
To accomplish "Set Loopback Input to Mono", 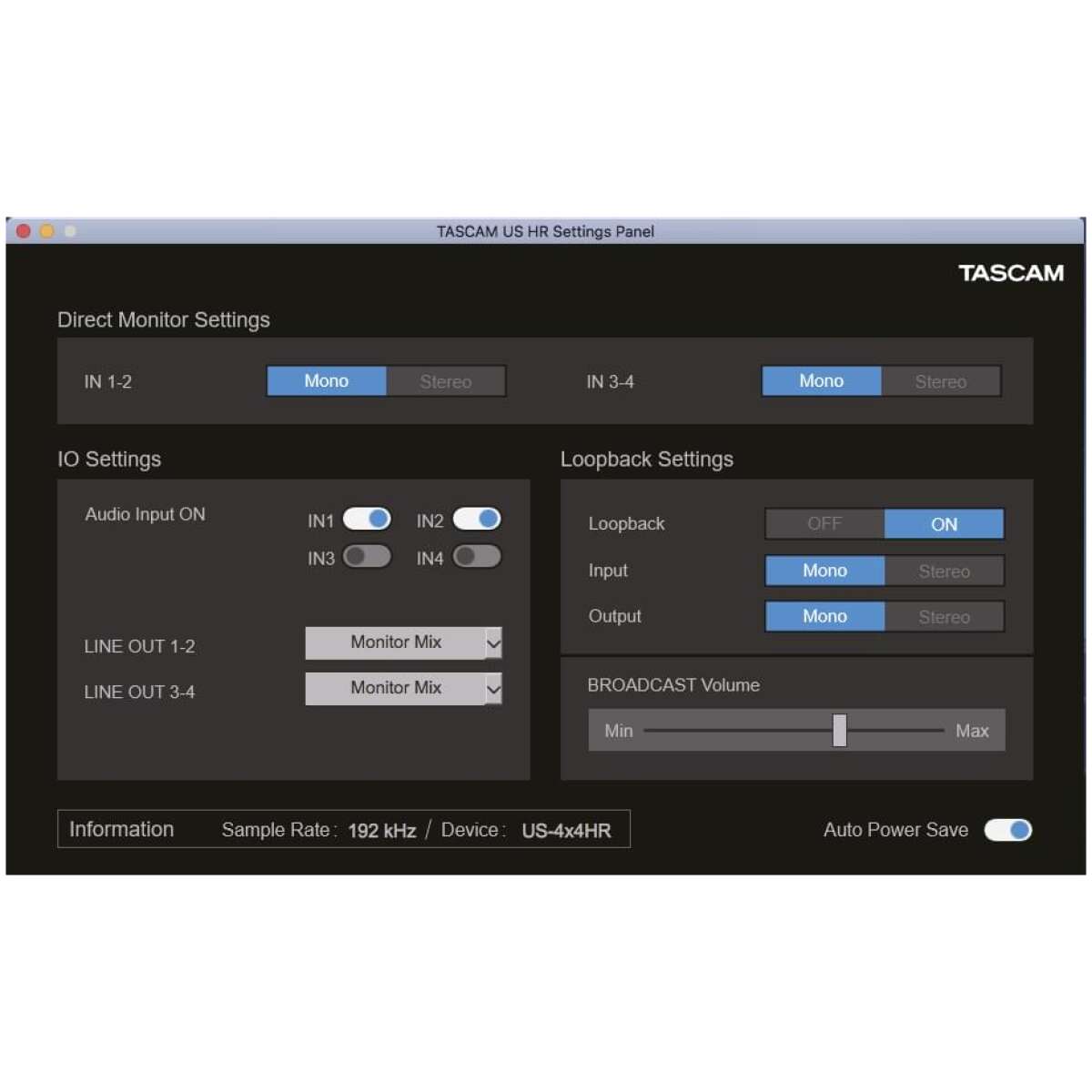I will 824,571.
